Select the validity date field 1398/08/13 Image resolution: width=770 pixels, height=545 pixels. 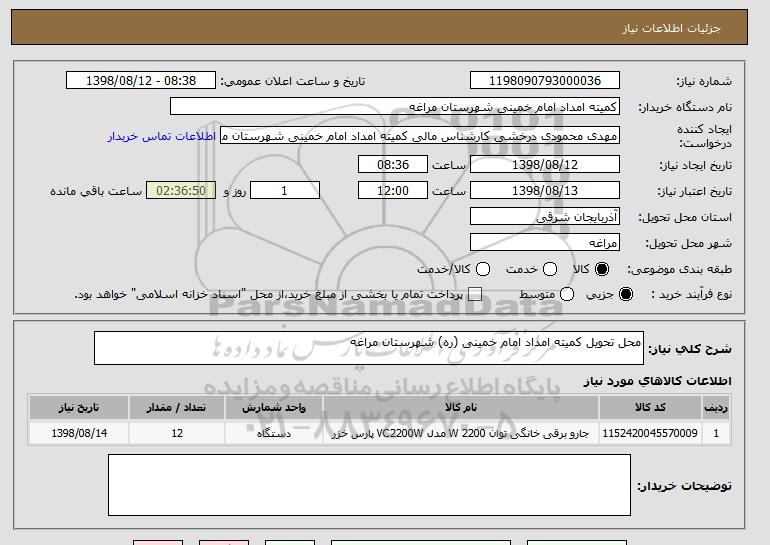(543, 190)
